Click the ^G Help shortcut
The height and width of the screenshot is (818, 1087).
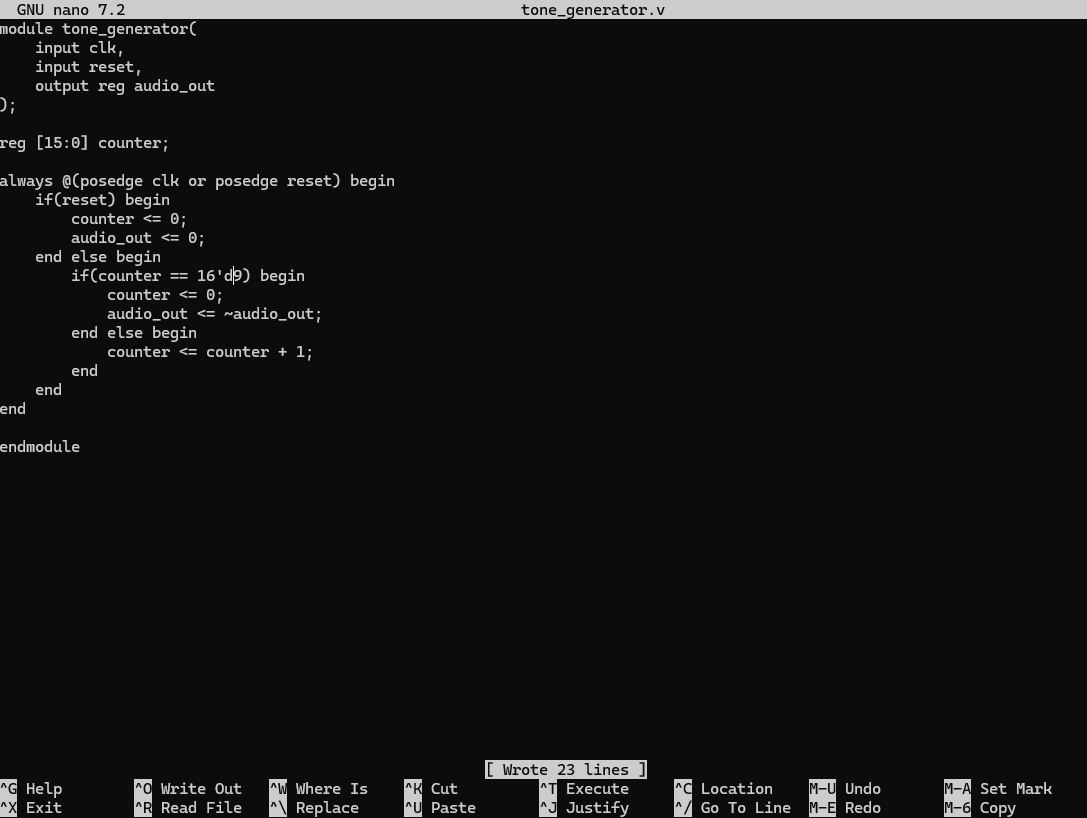(32, 789)
